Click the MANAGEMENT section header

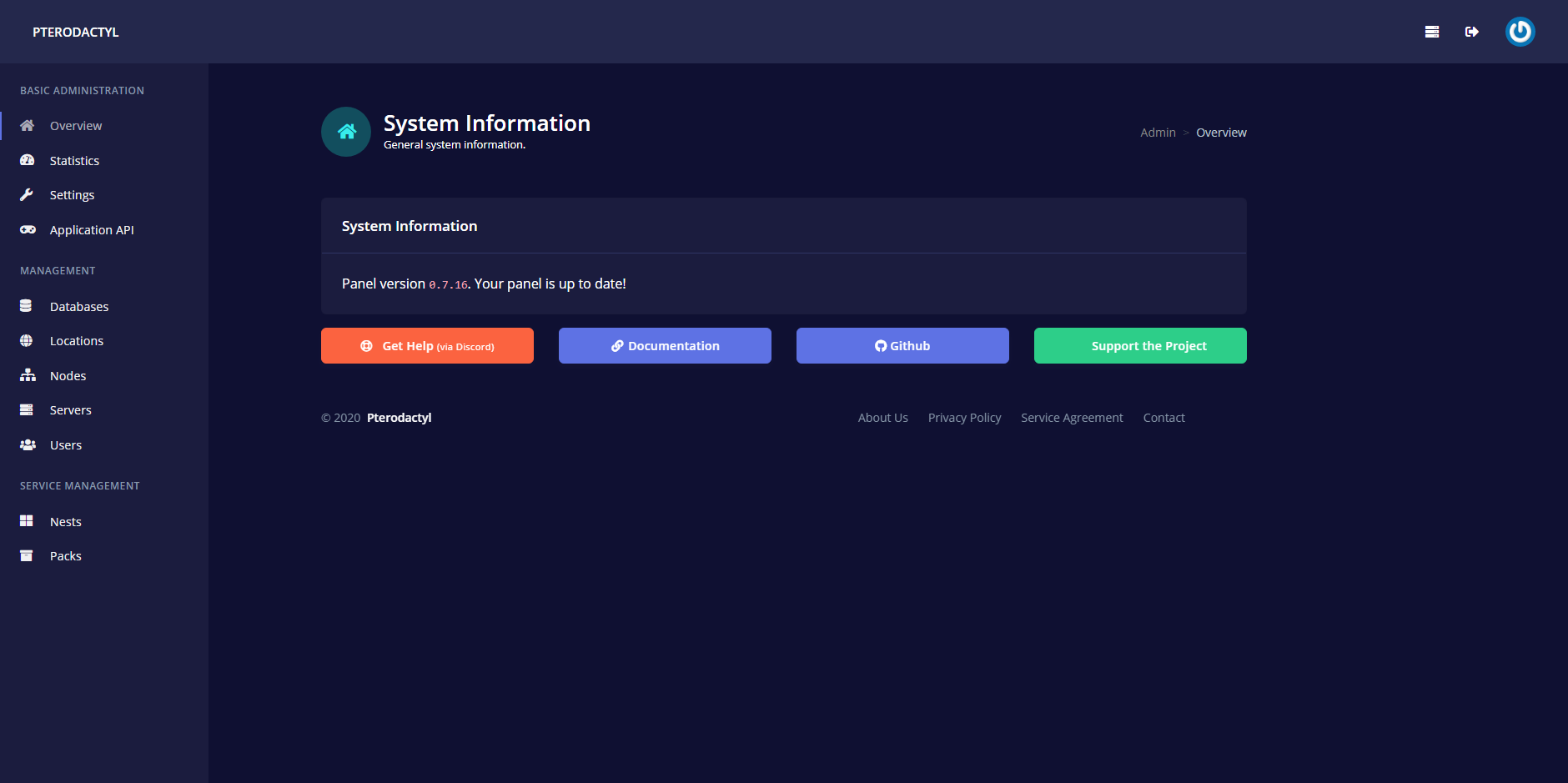58,270
